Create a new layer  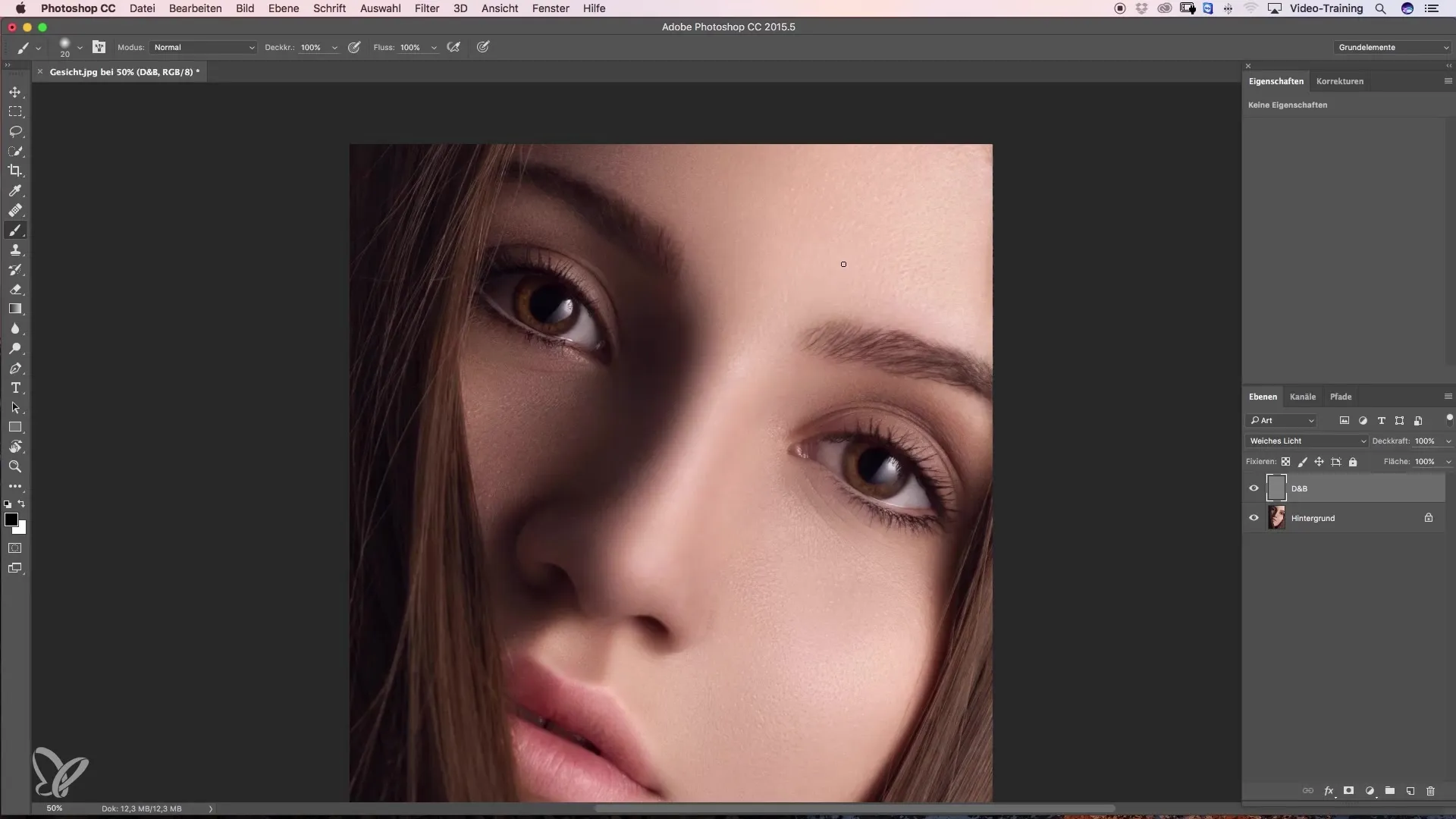click(x=1410, y=791)
